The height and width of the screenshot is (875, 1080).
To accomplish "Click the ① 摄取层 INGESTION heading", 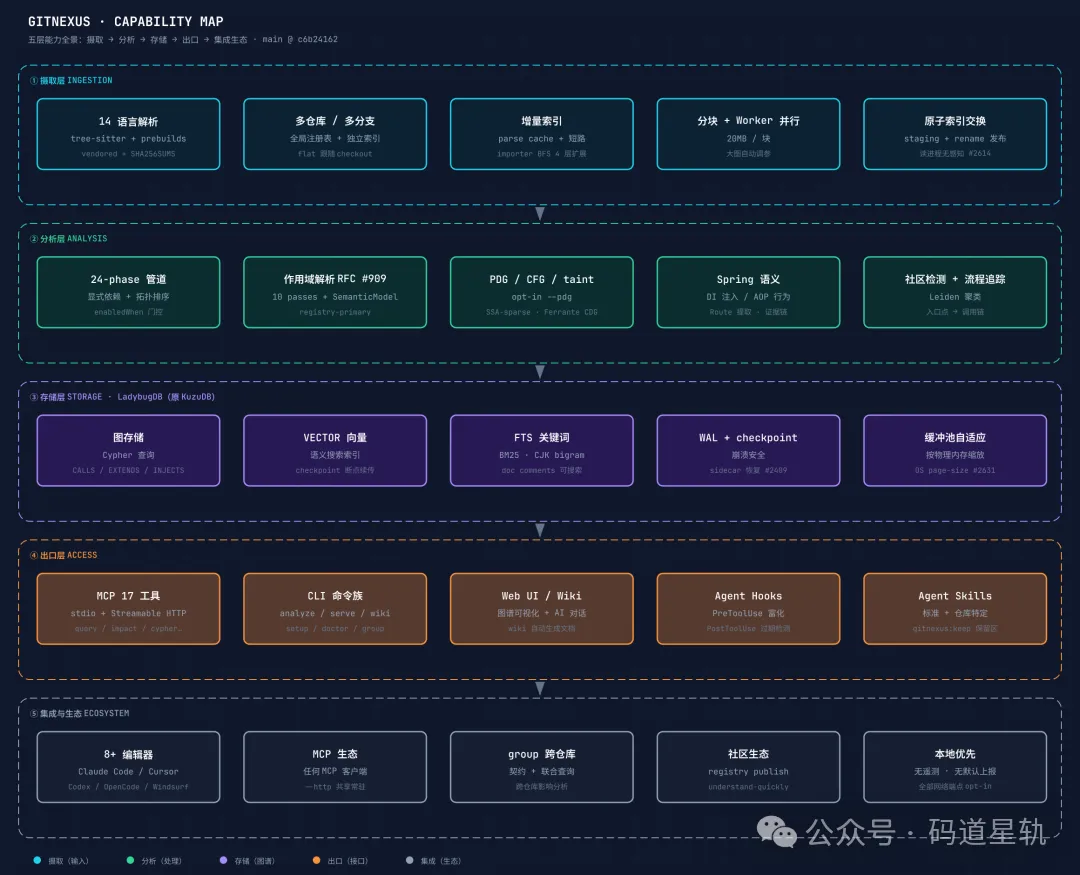I will [71, 81].
